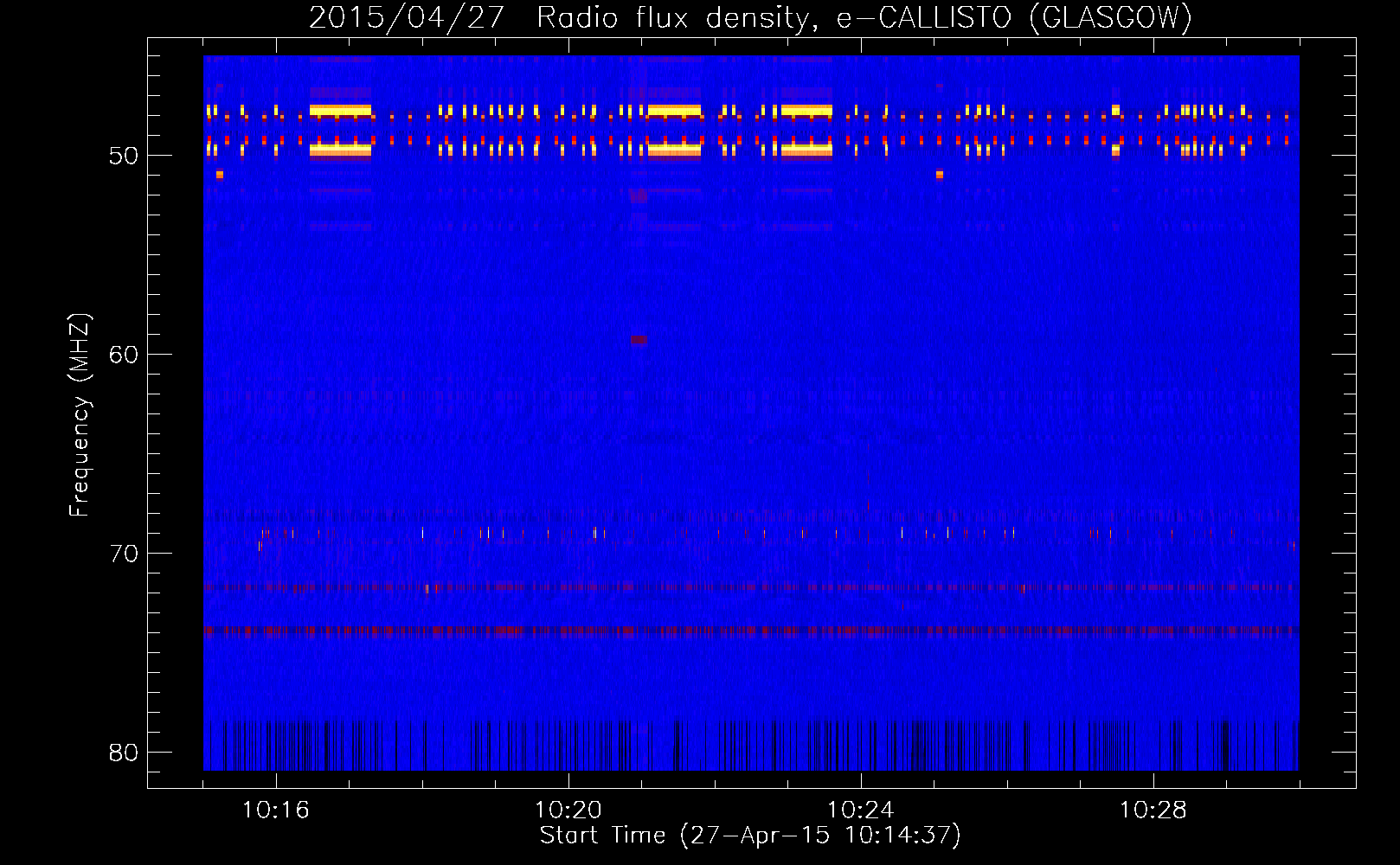
Task: Select the 60 frequency tick label
Action: point(124,355)
